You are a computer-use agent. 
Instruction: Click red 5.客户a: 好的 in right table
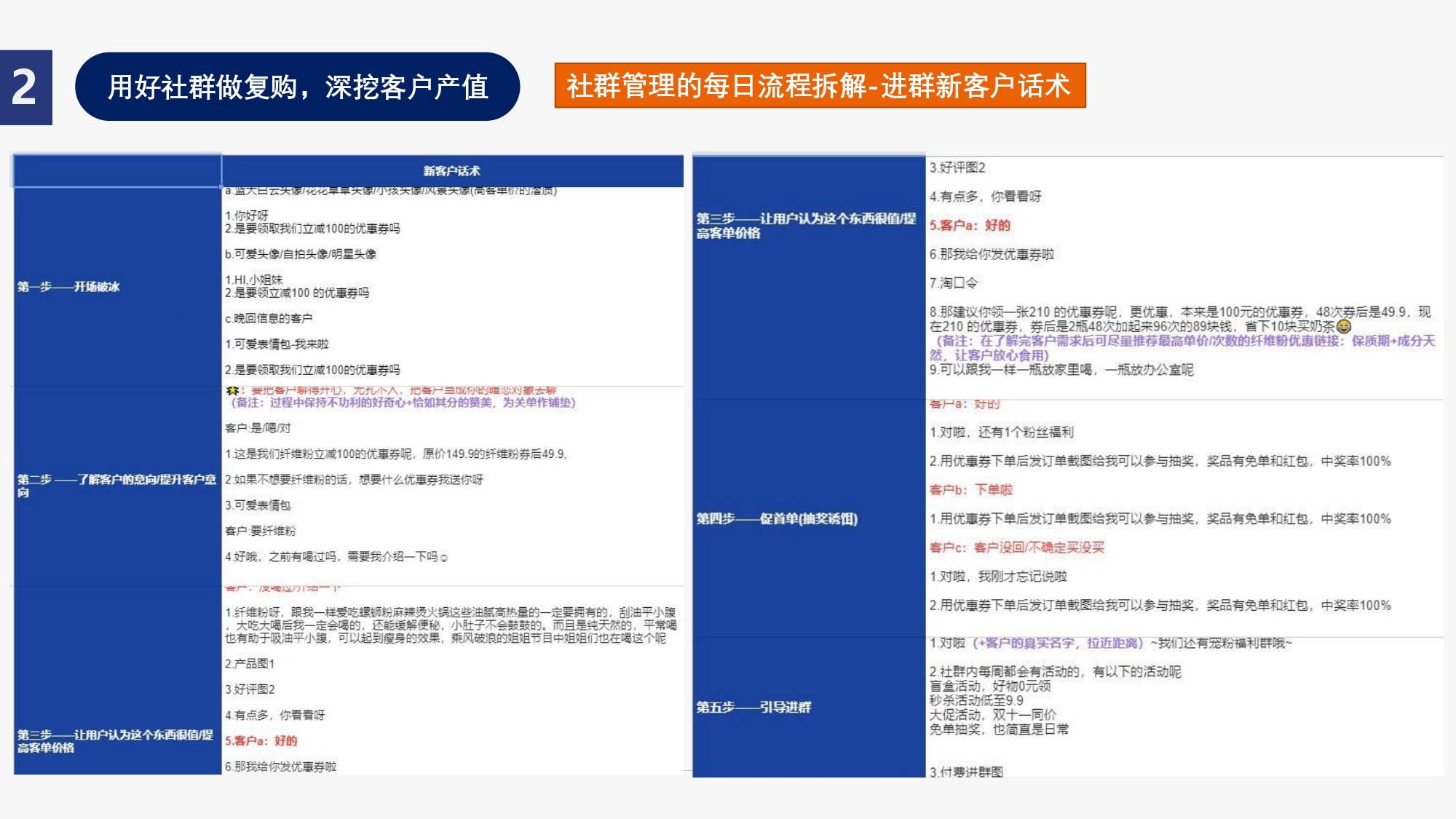coord(970,226)
